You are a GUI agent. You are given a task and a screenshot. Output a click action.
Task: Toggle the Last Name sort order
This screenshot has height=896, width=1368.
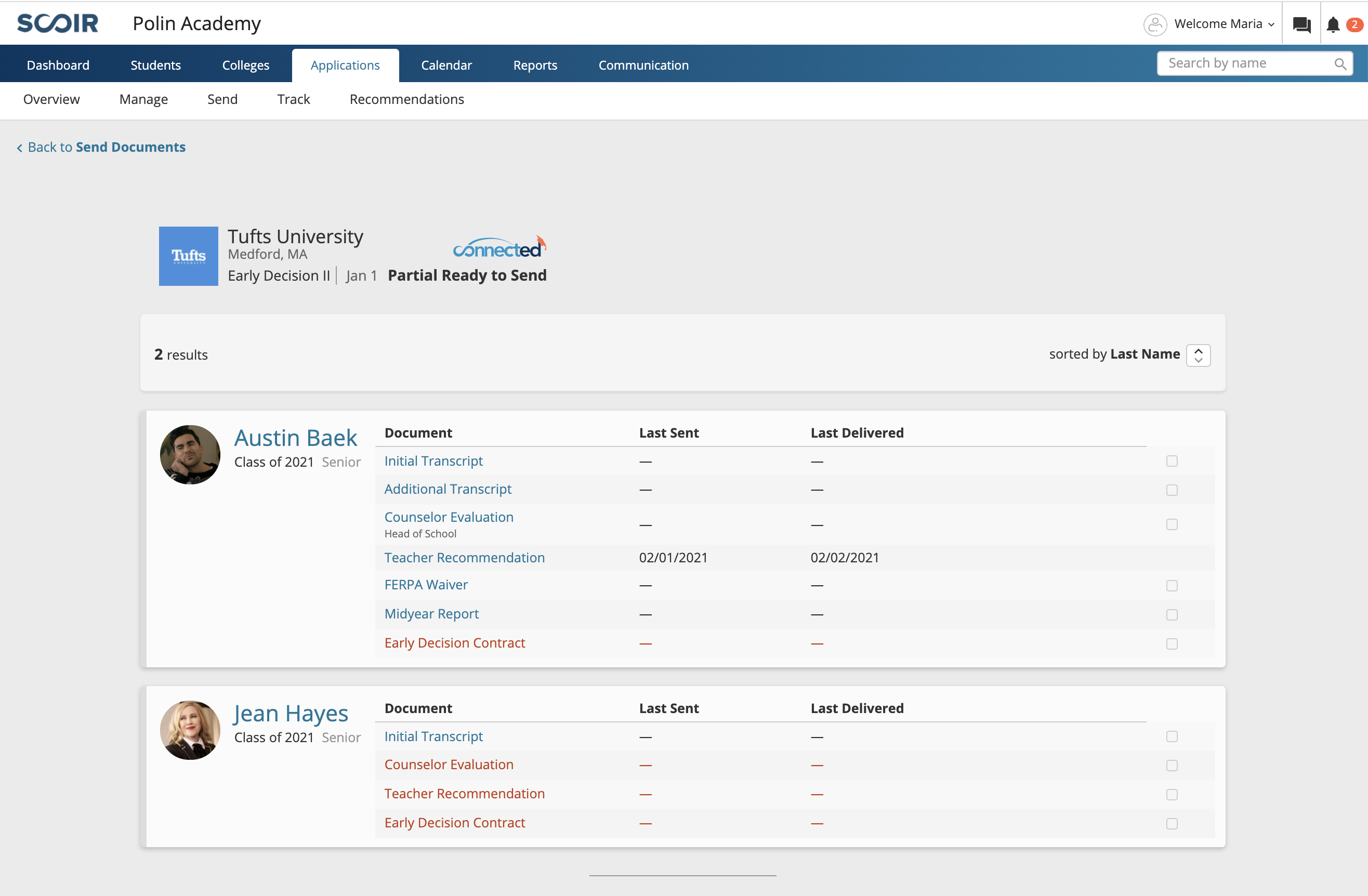(x=1198, y=354)
